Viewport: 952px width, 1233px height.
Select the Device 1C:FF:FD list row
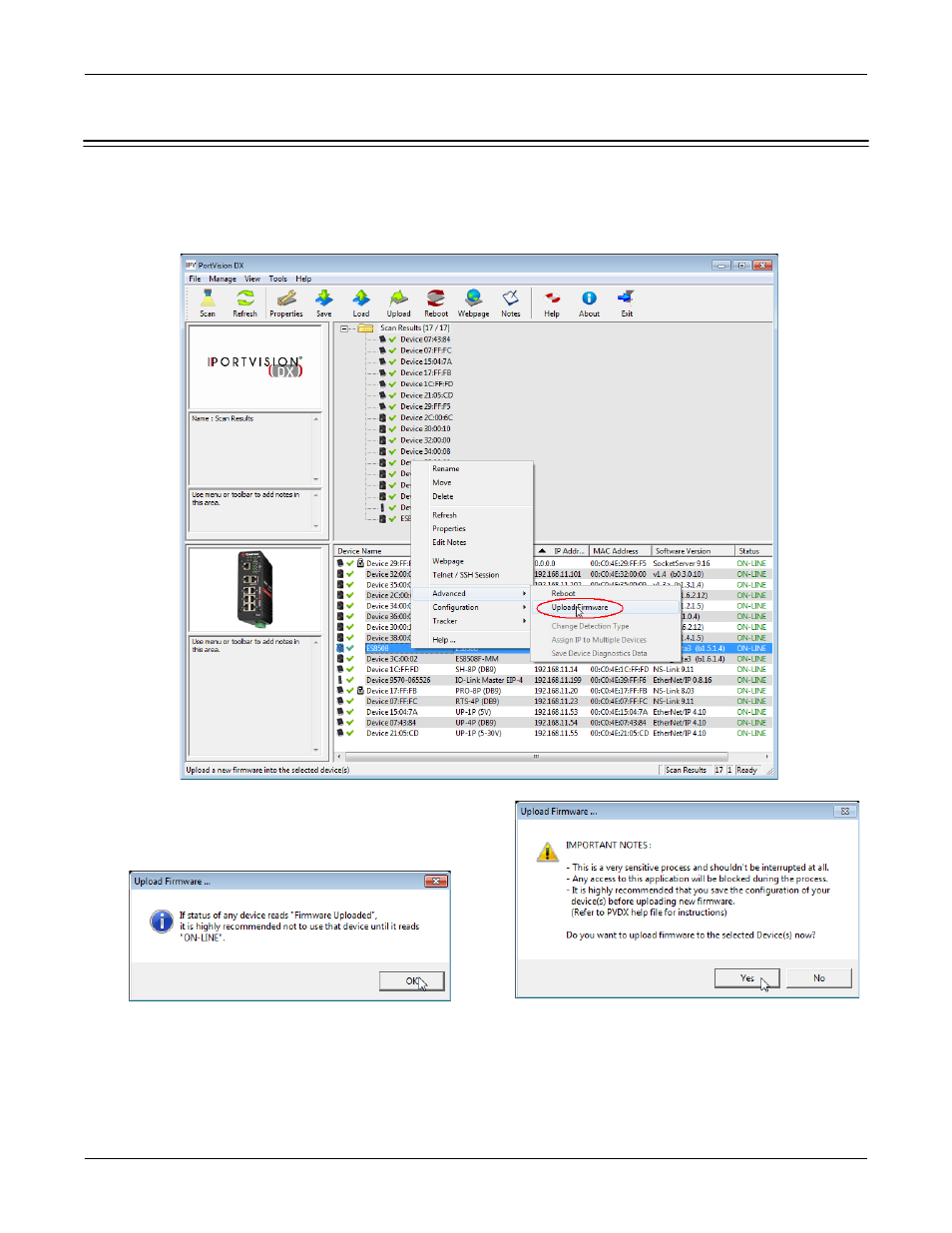[552, 669]
